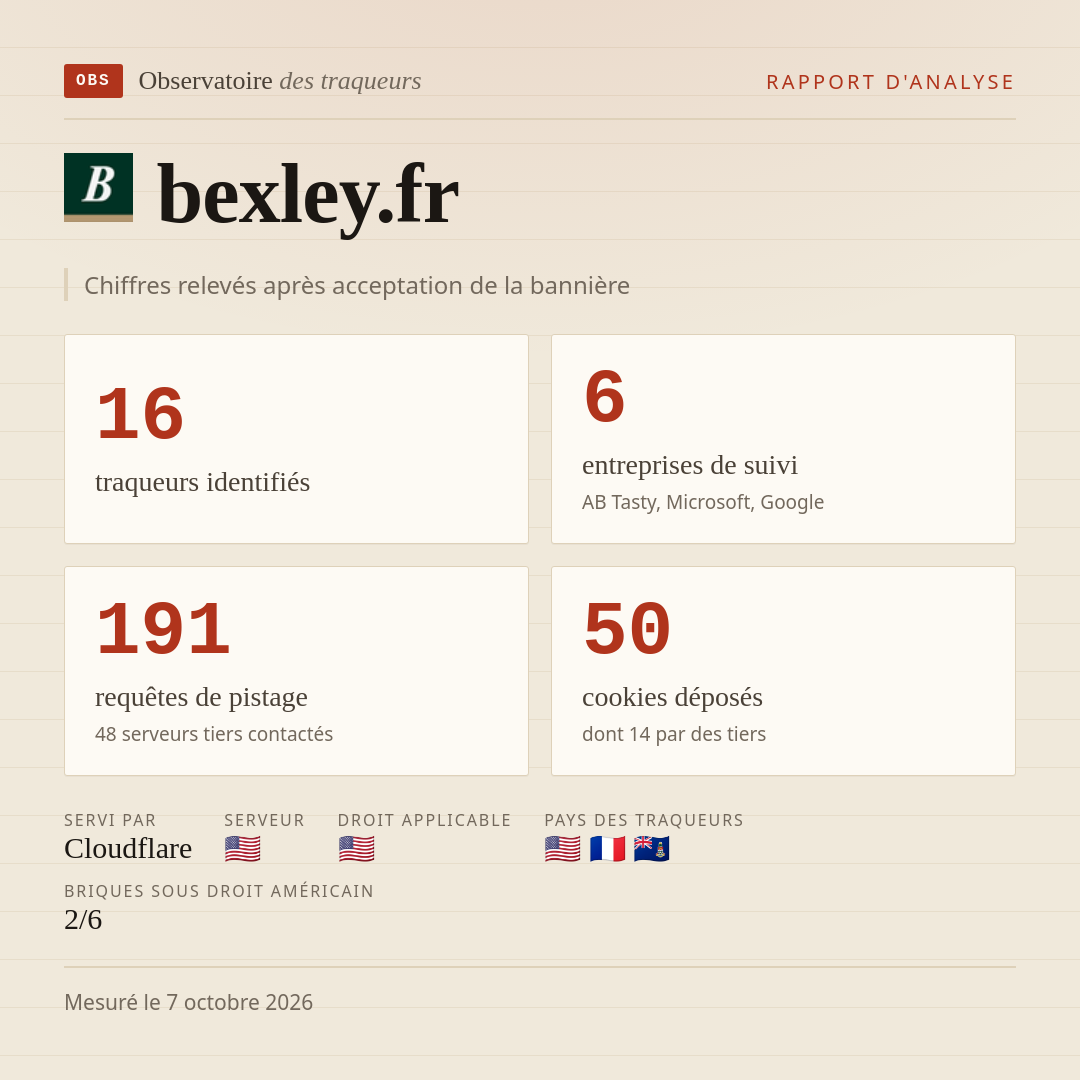Open the 16 traqueurs identifiés card
The width and height of the screenshot is (1080, 1080).
tap(296, 439)
